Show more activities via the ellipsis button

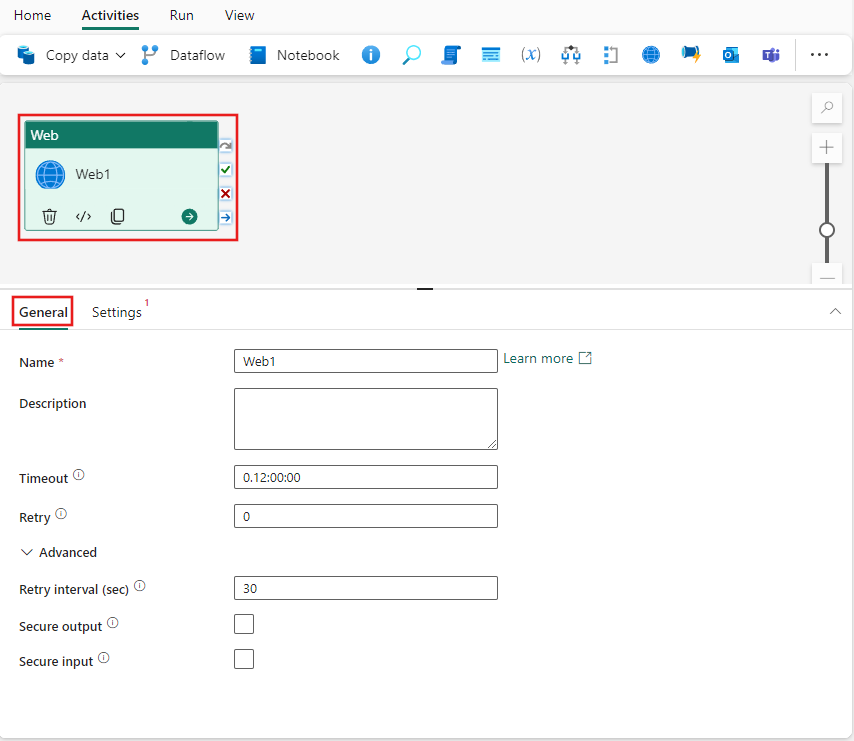(819, 55)
